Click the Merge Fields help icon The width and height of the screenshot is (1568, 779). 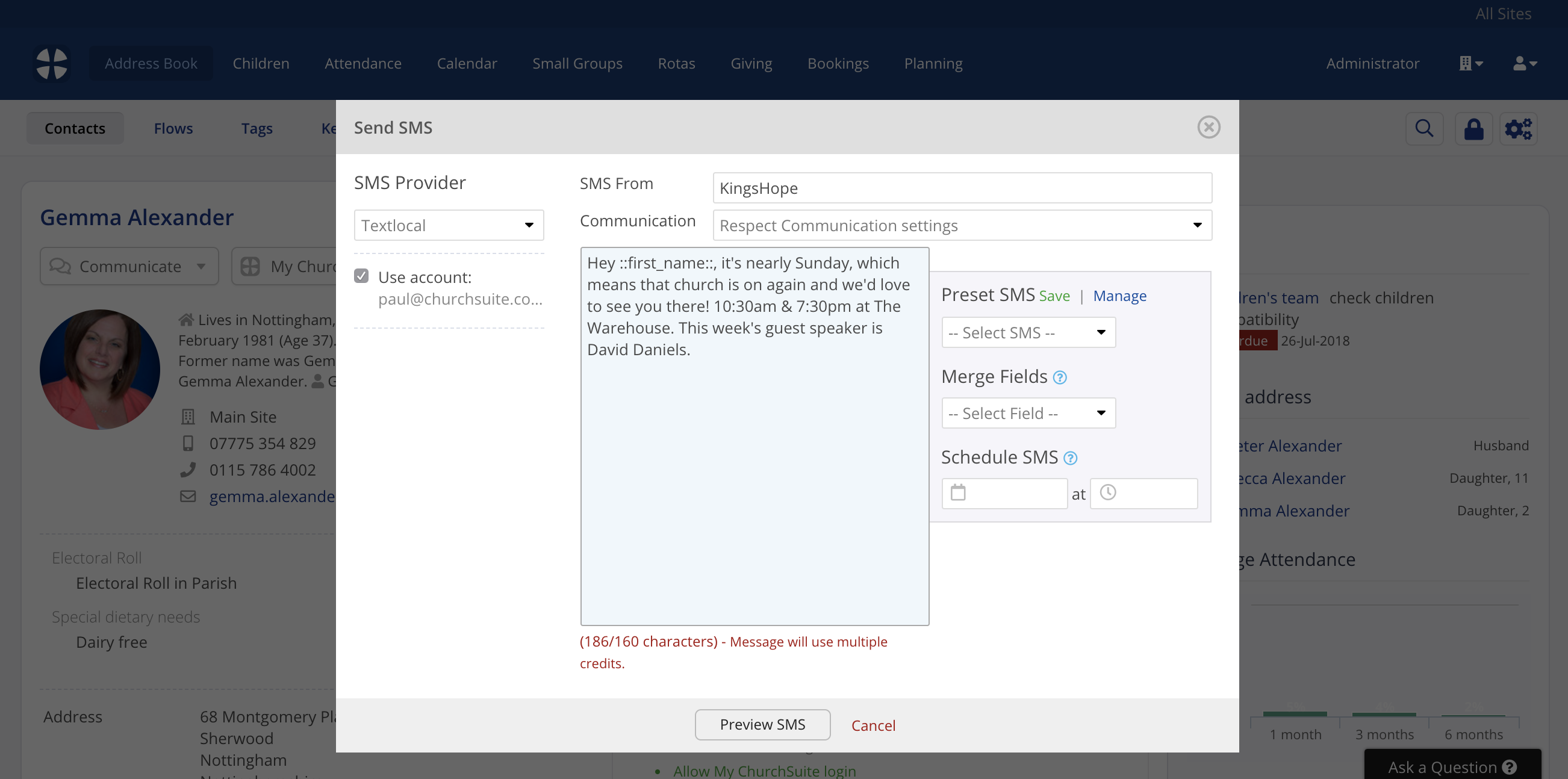coord(1059,377)
